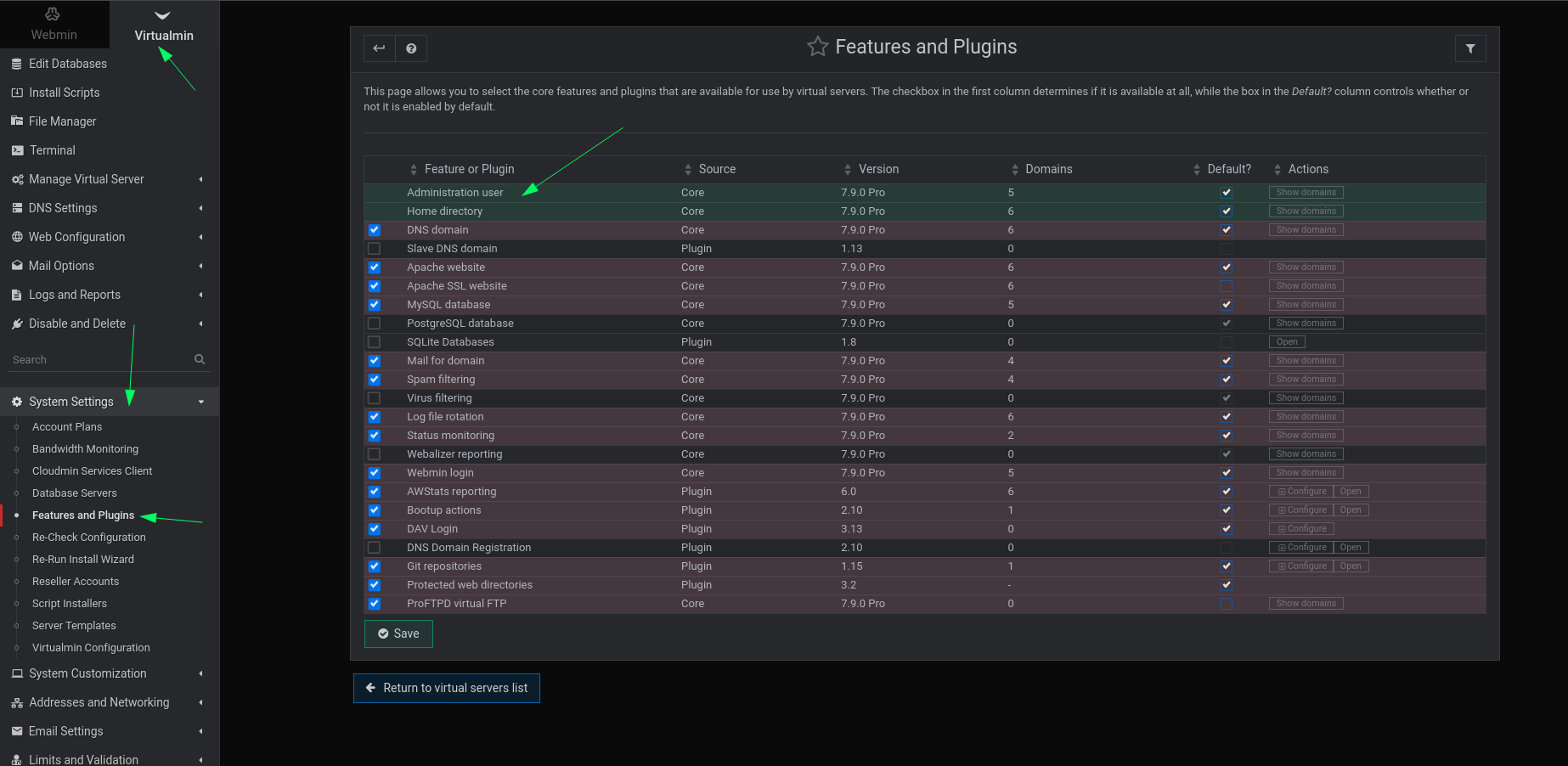Viewport: 1568px width, 766px height.
Task: Enable the Slave DNS domain checkbox
Action: pos(374,248)
